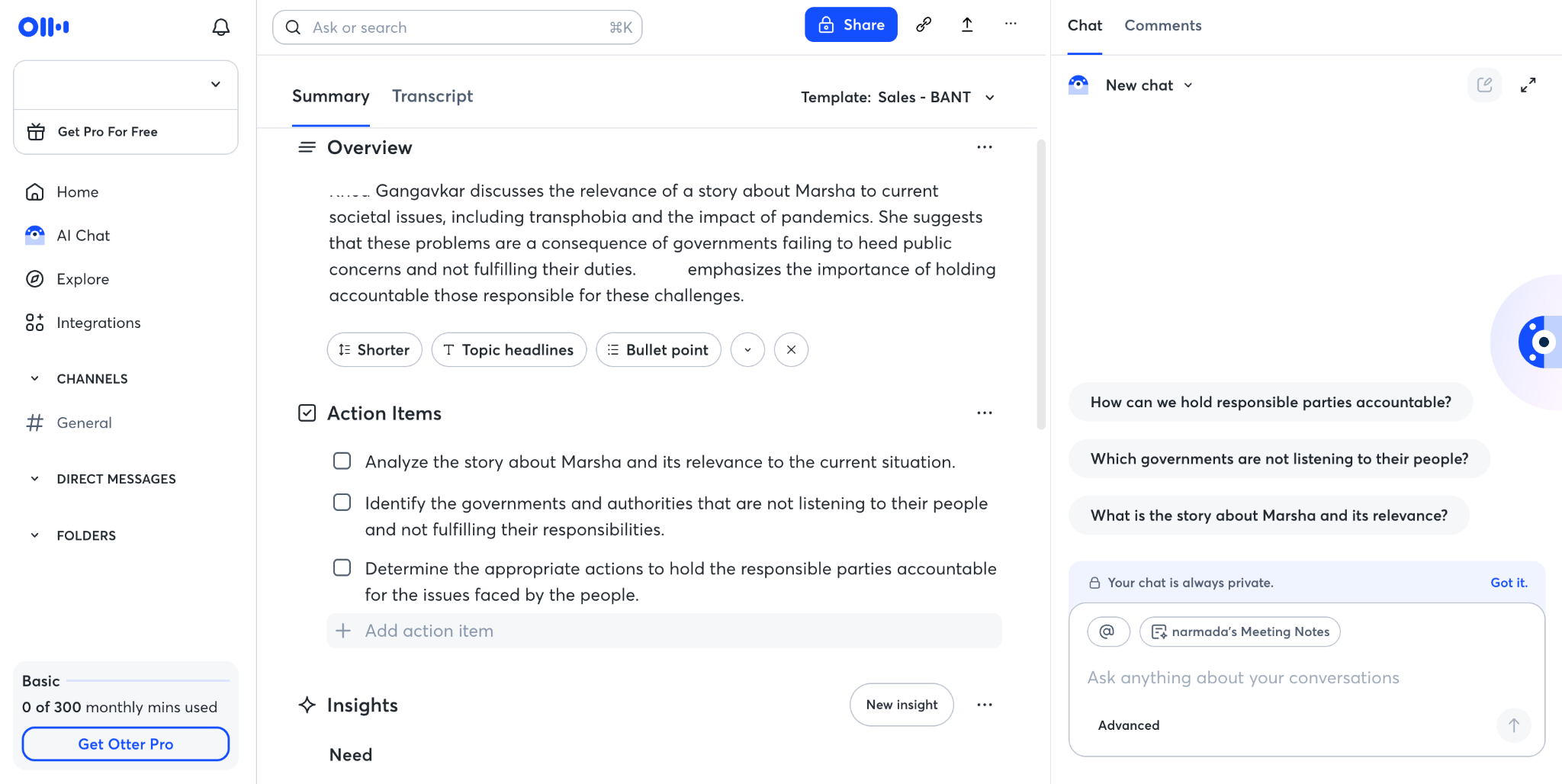
Task: Check 'Identify the governments and authorities' item
Action: pos(342,503)
